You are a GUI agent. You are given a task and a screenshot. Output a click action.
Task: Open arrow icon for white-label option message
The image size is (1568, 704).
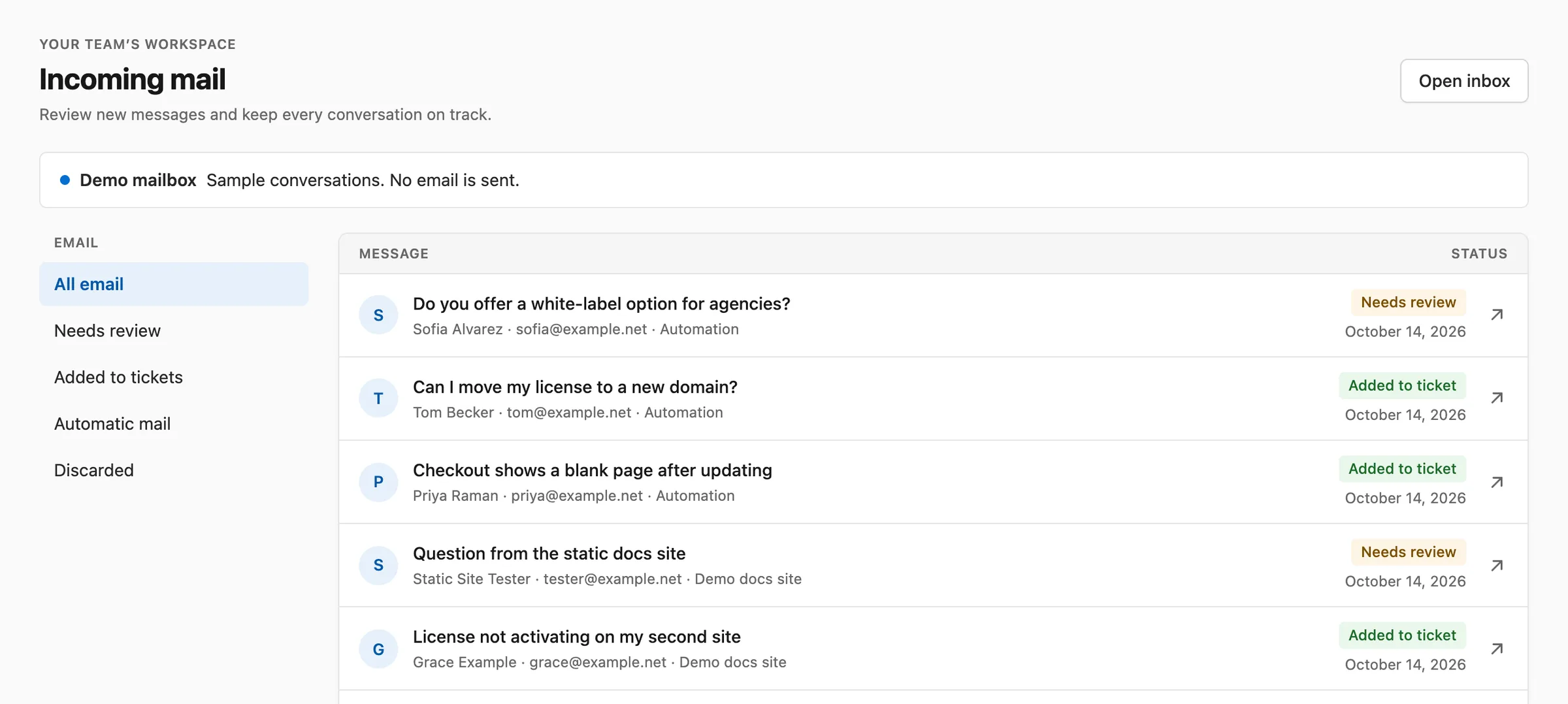tap(1497, 315)
